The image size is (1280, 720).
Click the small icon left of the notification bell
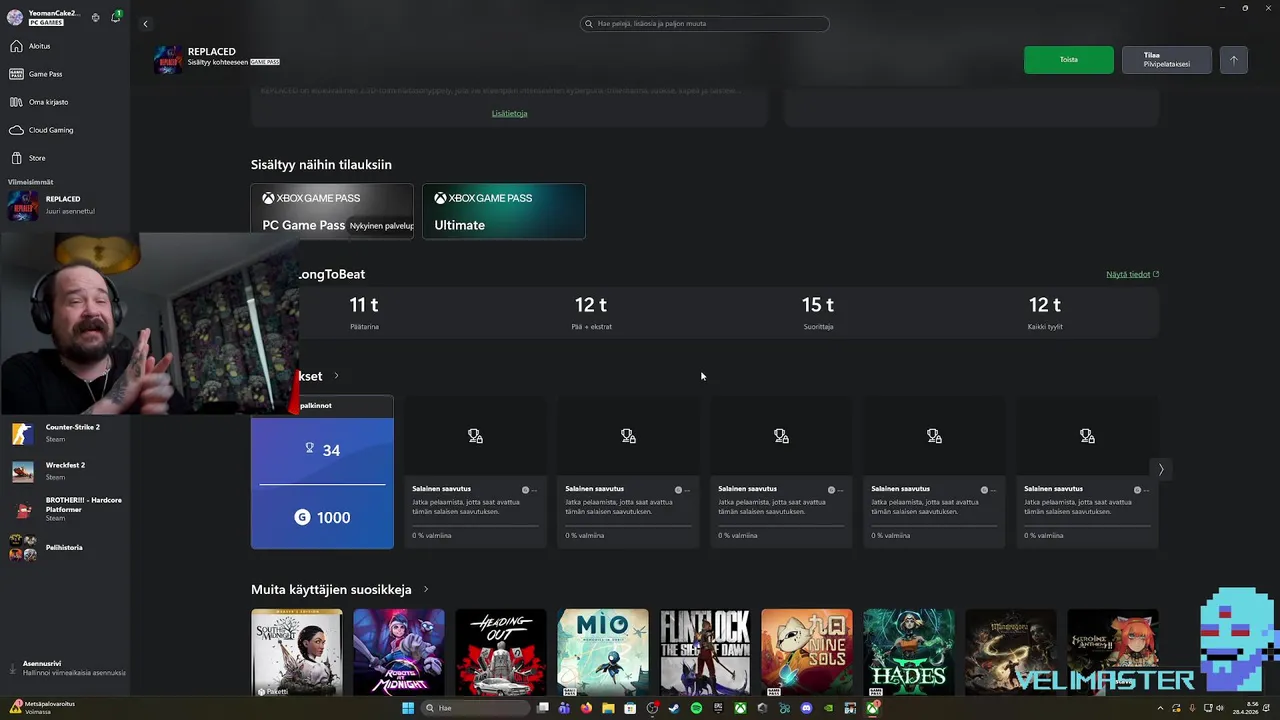pos(96,17)
